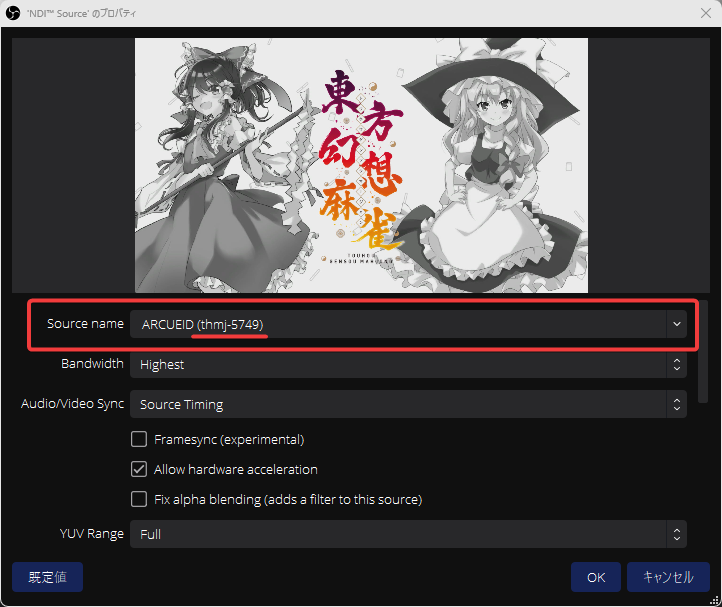Image resolution: width=722 pixels, height=607 pixels.
Task: Click the 'NDI™ Source' のプロパティ title text
Action: (x=82, y=13)
